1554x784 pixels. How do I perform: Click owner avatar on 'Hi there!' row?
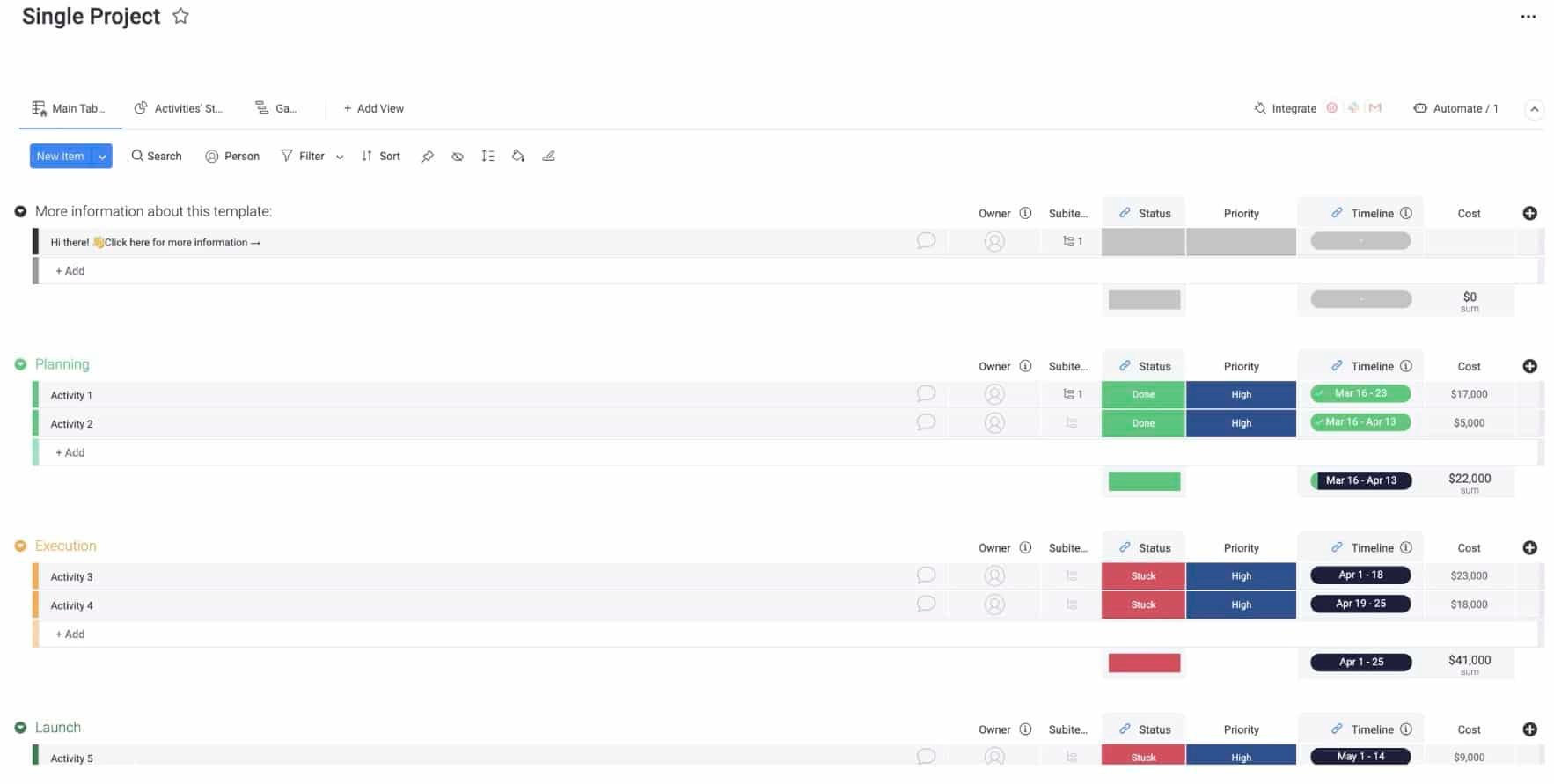pos(994,241)
